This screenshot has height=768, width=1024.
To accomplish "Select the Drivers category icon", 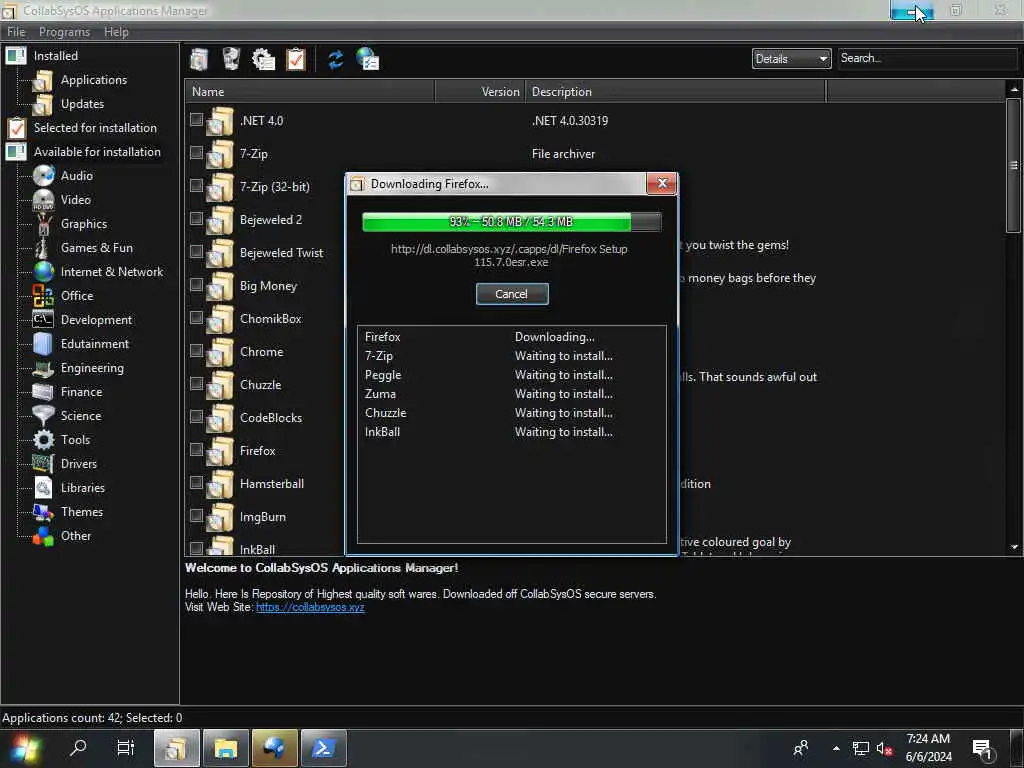I will point(43,464).
